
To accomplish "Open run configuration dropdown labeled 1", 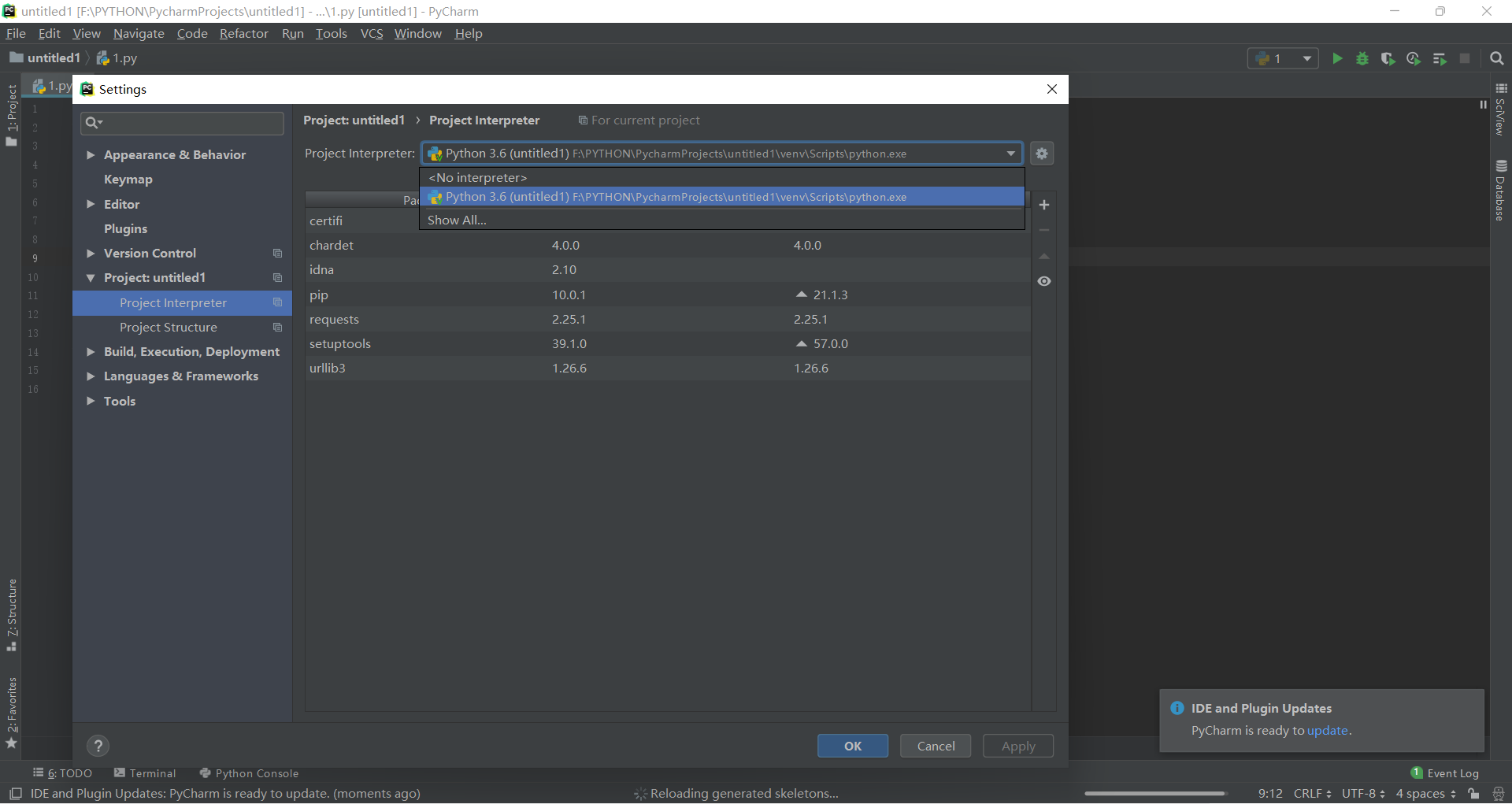I will [x=1283, y=58].
